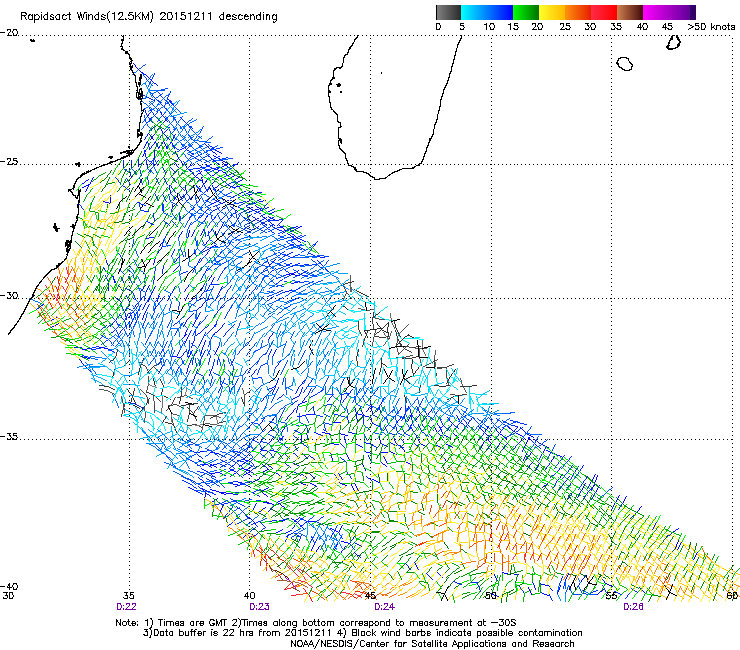The width and height of the screenshot is (740, 650).
Task: Click the latitude label '-20' on left axis
Action: tap(9, 33)
